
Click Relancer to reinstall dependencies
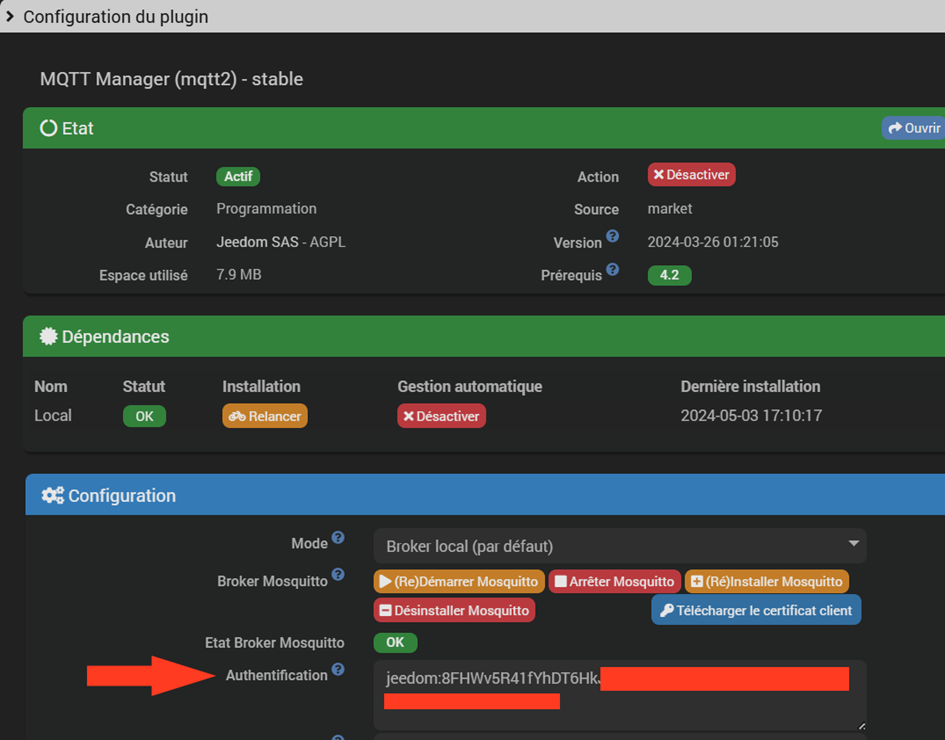[x=265, y=416]
